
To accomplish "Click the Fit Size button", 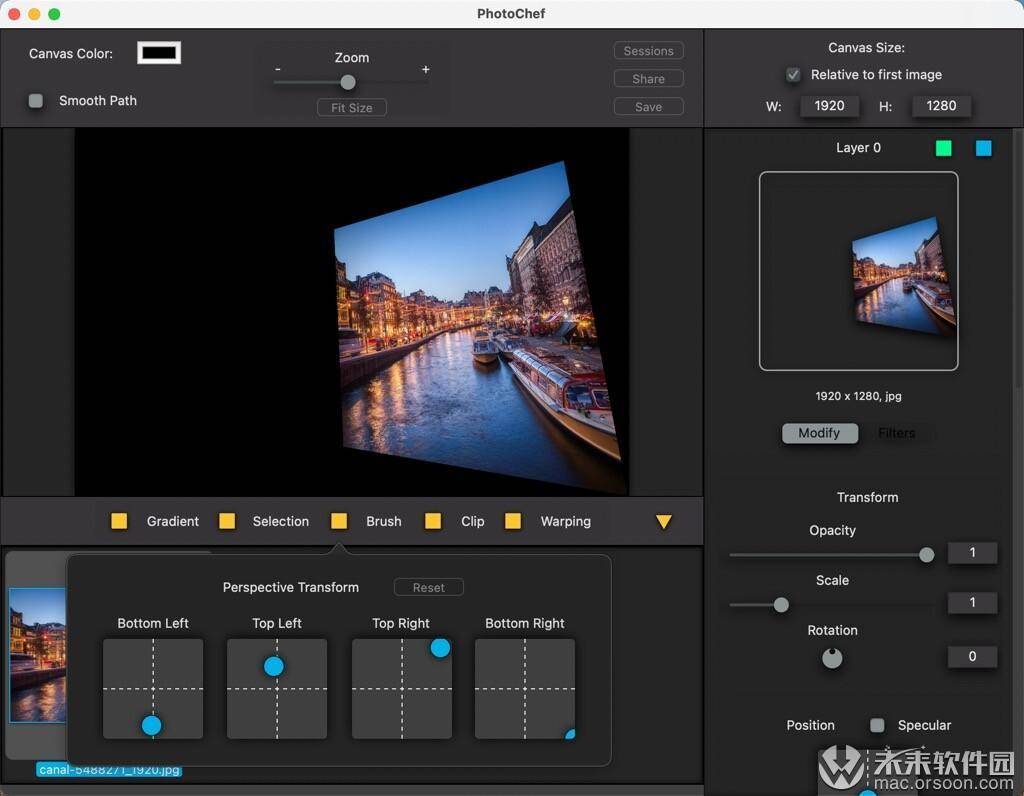I will click(x=351, y=108).
